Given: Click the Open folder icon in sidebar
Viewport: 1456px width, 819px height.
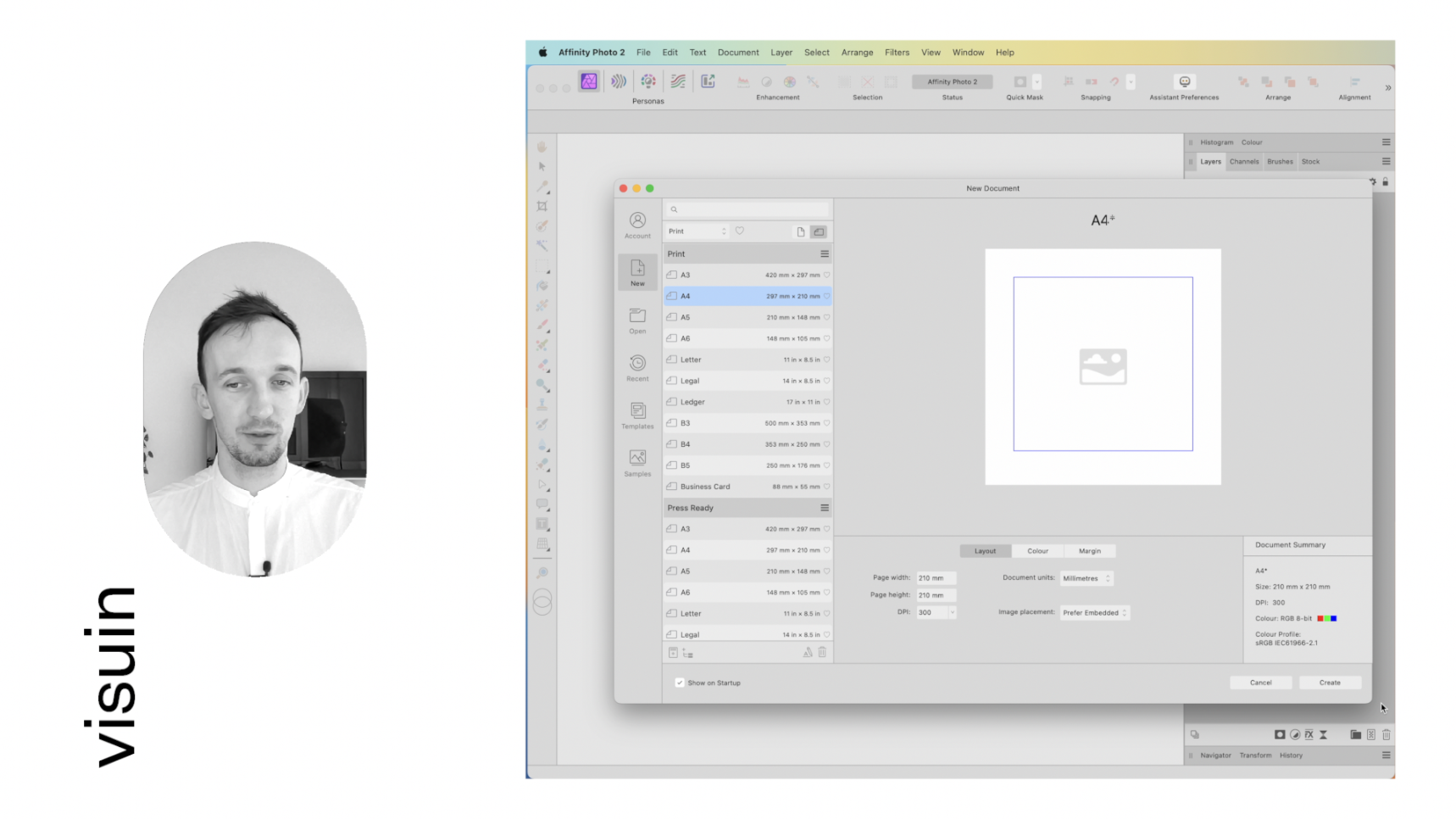Looking at the screenshot, I should (637, 320).
